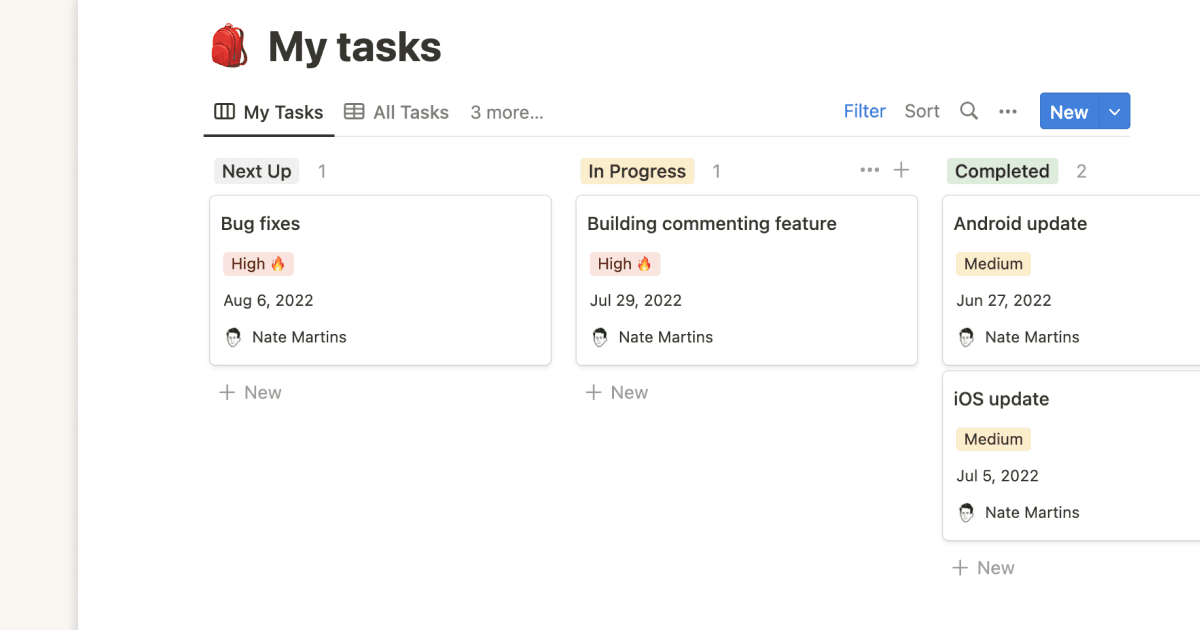Select the High priority tag on Bug fixes

pyautogui.click(x=258, y=263)
